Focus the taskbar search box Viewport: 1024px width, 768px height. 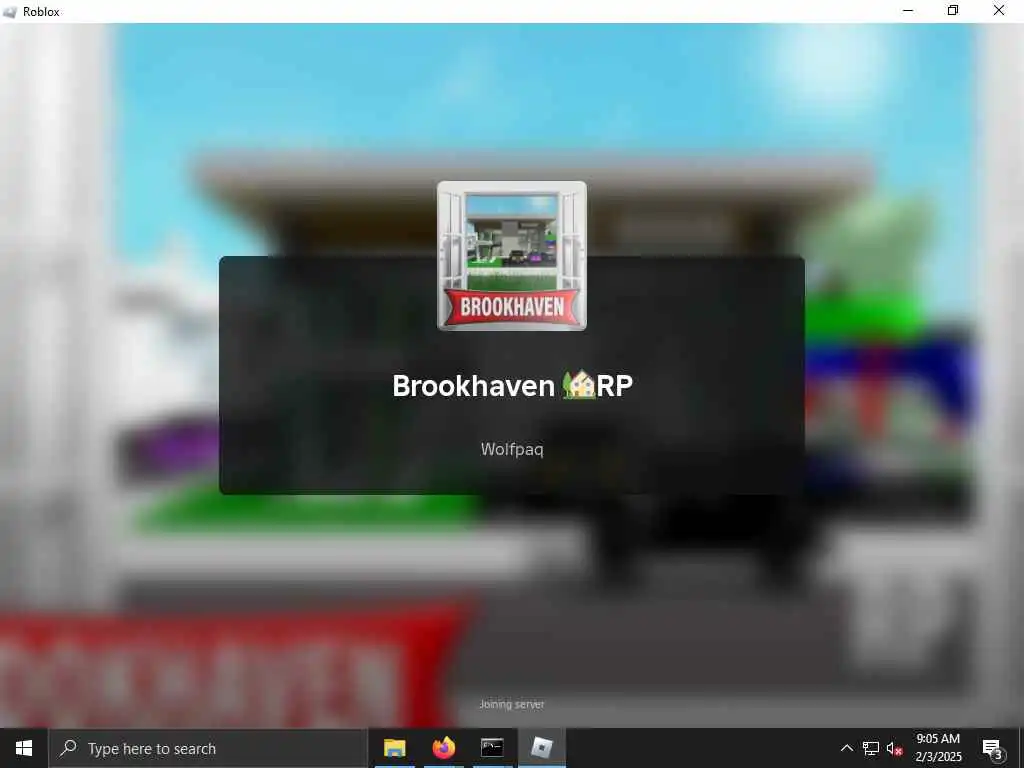point(208,748)
